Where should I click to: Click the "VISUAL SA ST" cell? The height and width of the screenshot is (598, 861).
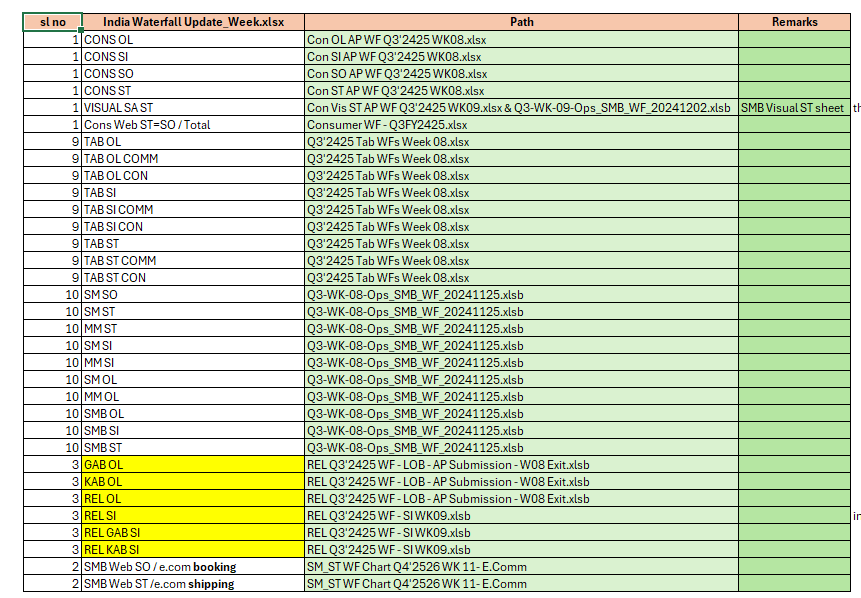(x=192, y=107)
